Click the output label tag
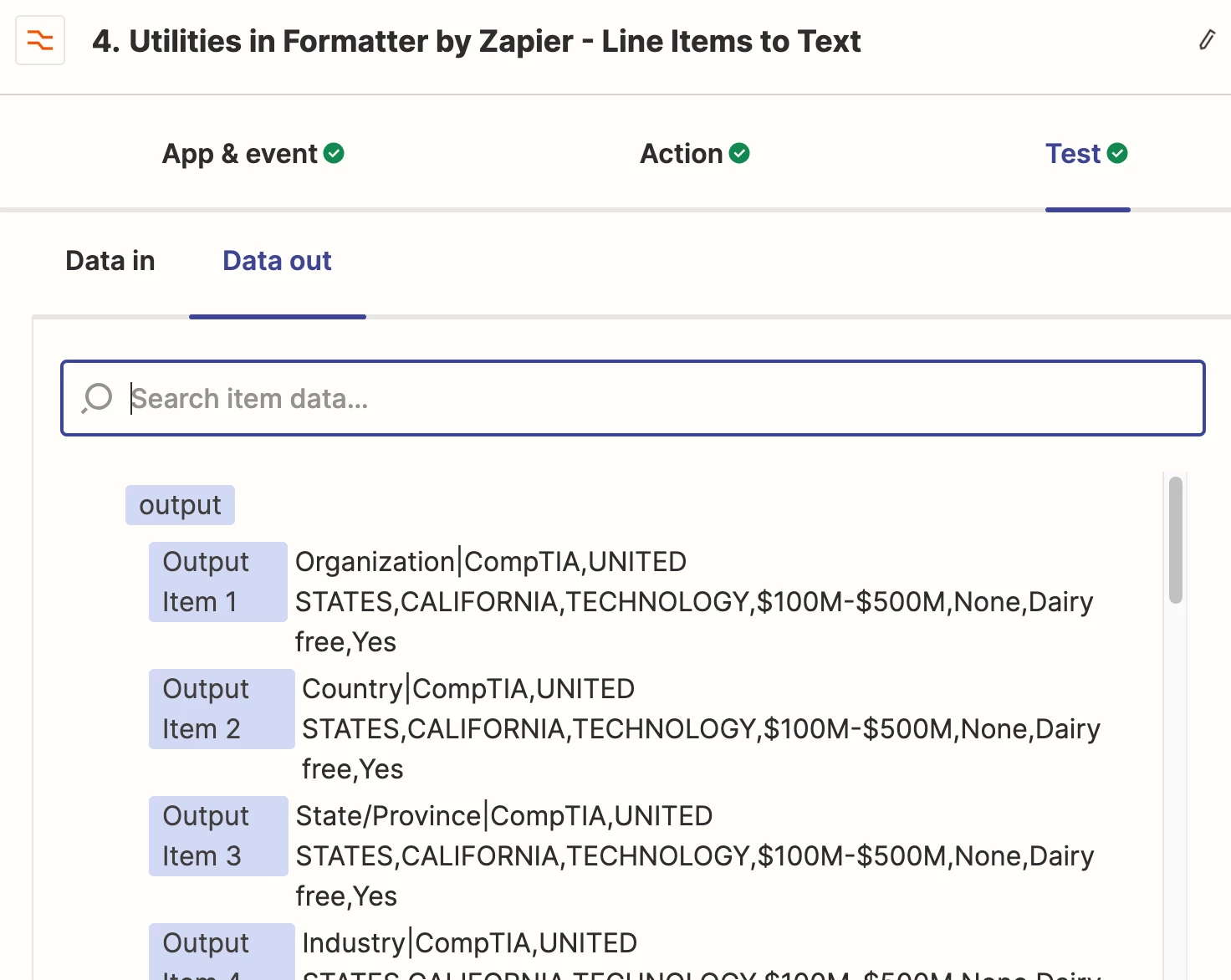Image resolution: width=1231 pixels, height=980 pixels. (180, 505)
